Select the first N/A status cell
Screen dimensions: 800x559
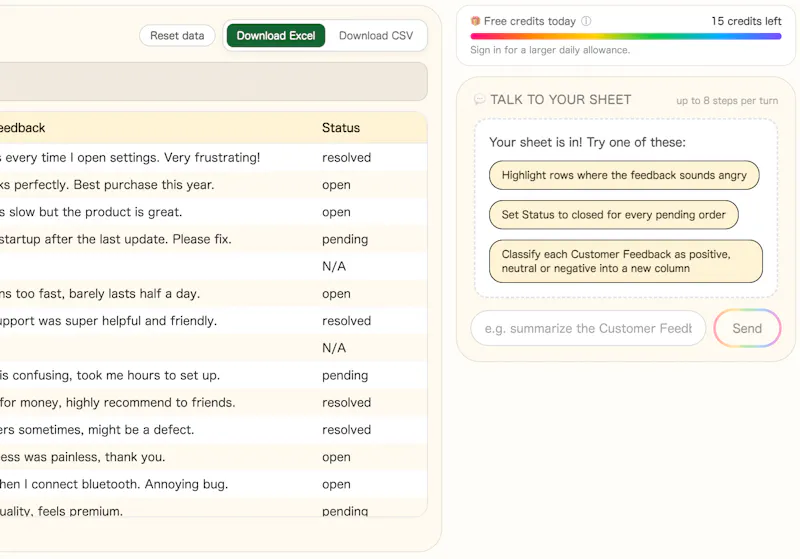(x=334, y=266)
